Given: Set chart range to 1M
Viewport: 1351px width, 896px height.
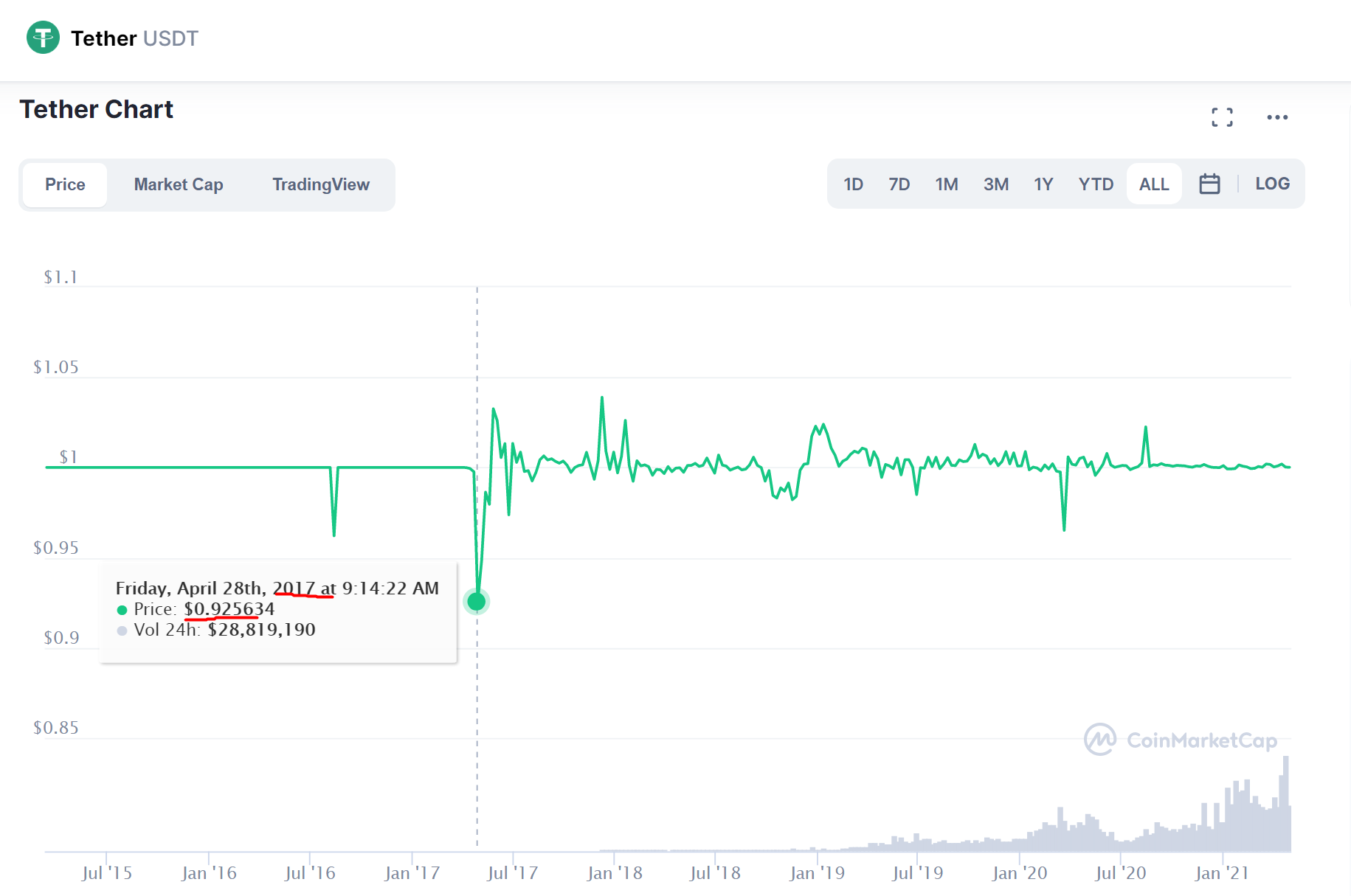Looking at the screenshot, I should tap(947, 184).
